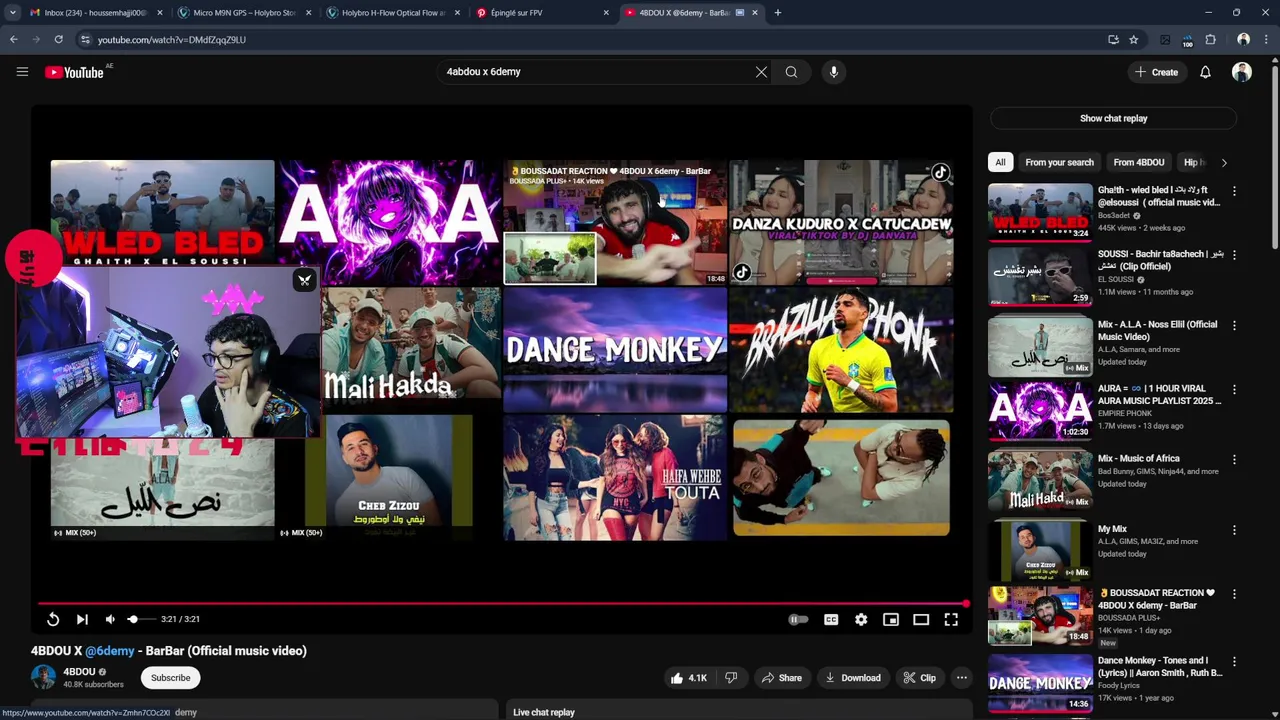Screen dimensions: 1280x720
Task: Share the video
Action: click(781, 678)
